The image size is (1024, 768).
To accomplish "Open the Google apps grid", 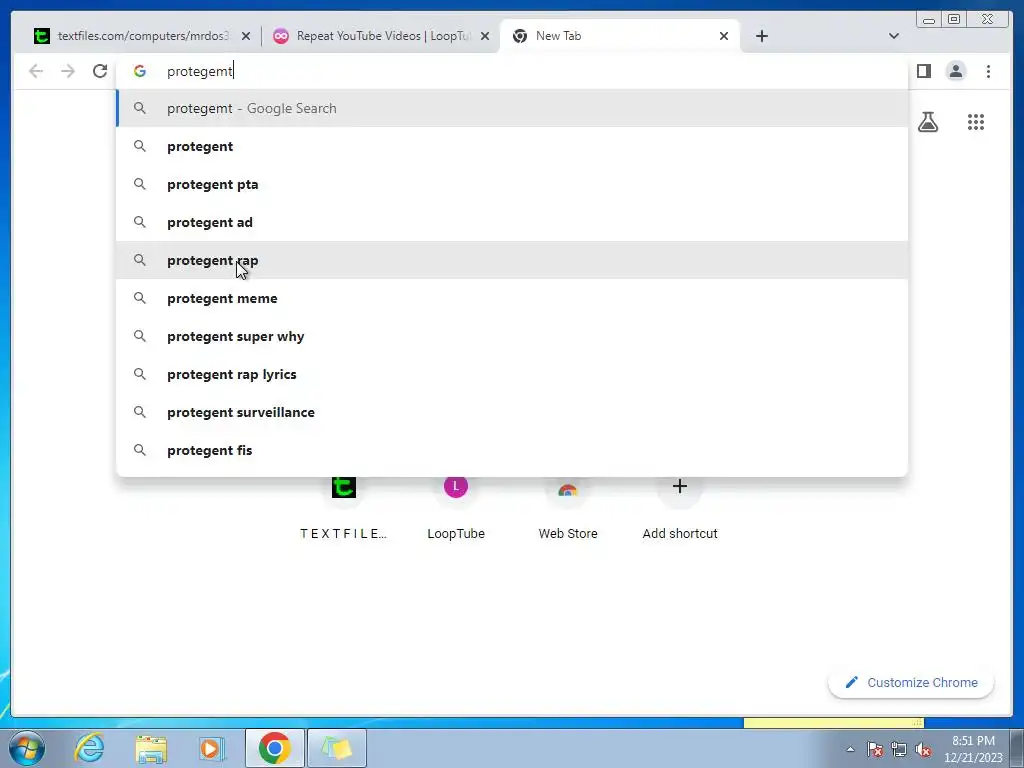I will click(x=976, y=122).
